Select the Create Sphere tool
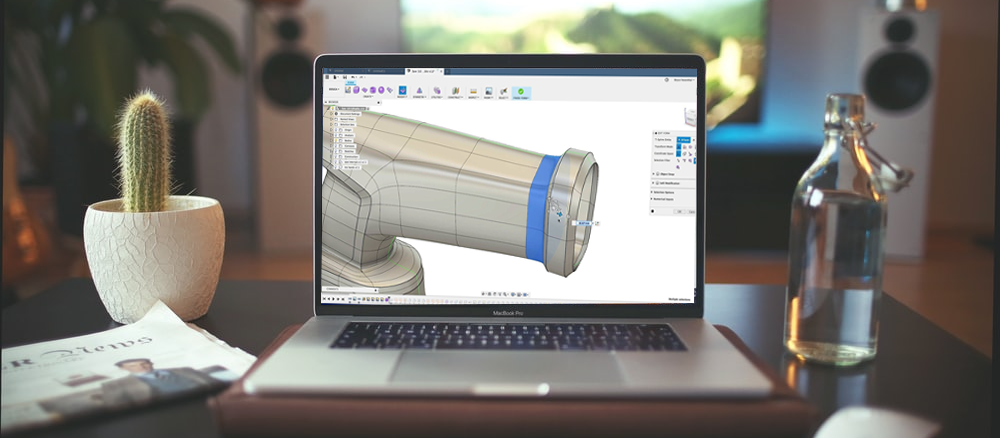 [381, 90]
